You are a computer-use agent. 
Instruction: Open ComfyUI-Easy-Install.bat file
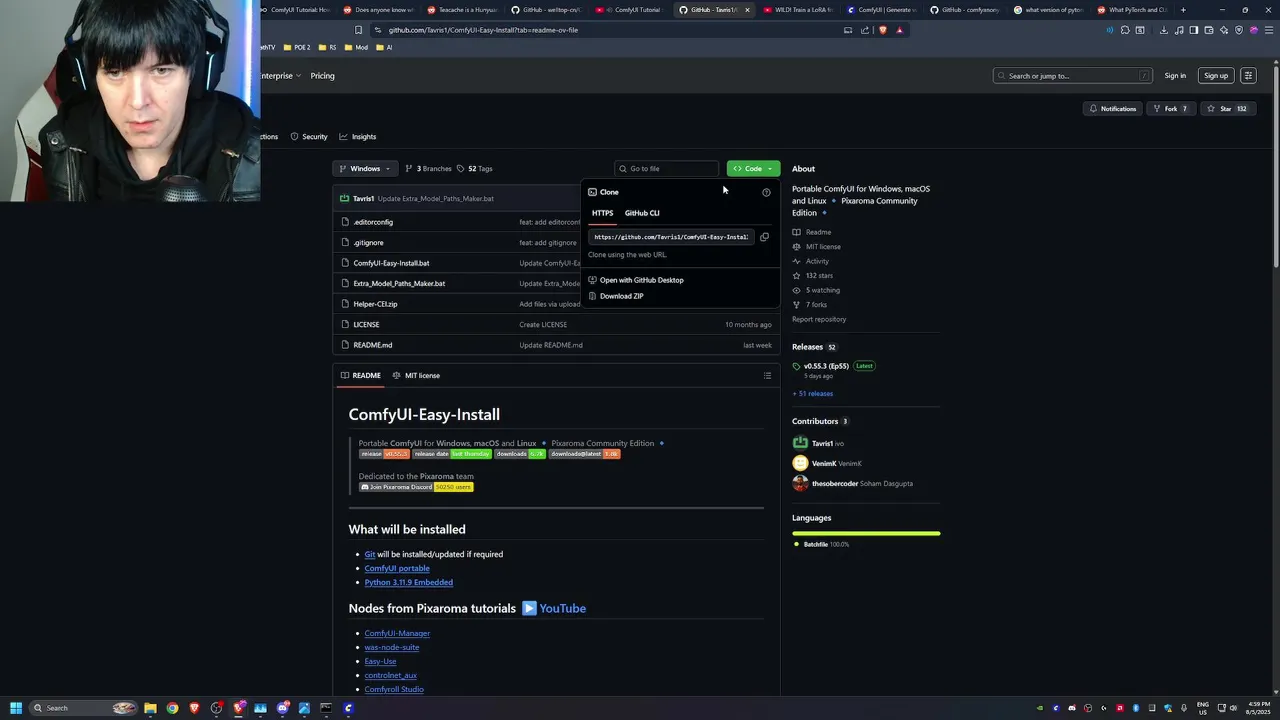[391, 263]
